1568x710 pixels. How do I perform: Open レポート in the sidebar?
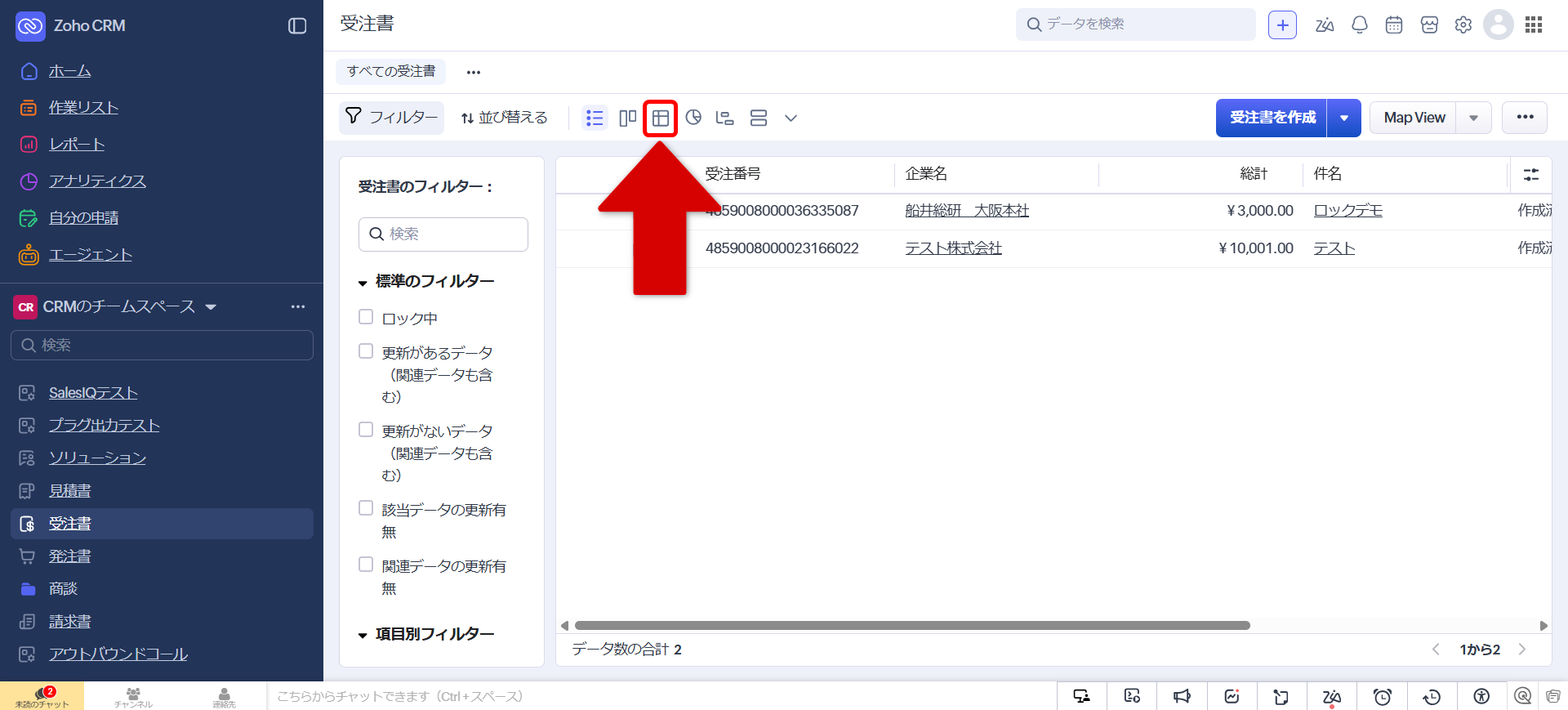click(x=77, y=145)
